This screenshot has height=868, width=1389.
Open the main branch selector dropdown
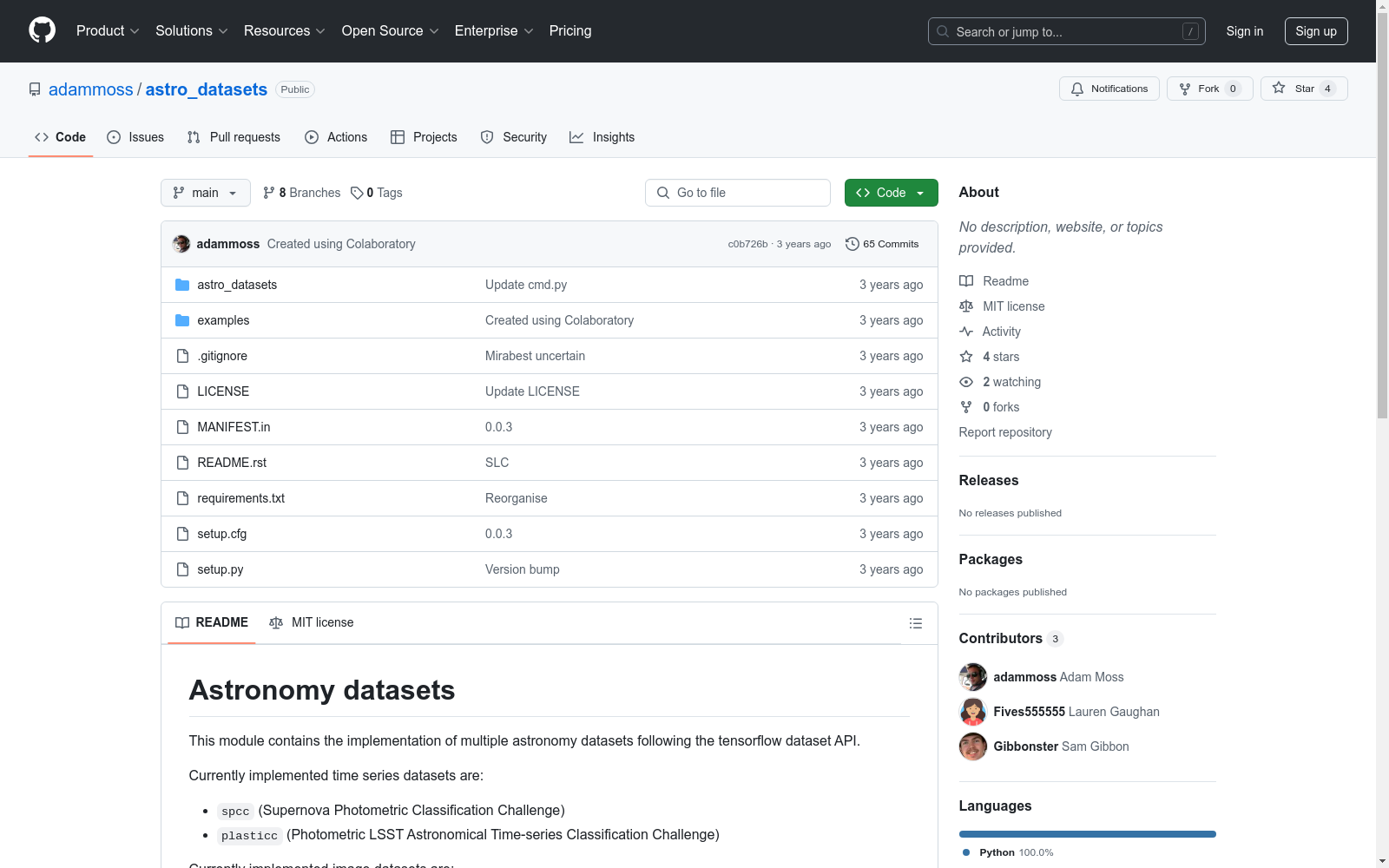pyautogui.click(x=206, y=193)
